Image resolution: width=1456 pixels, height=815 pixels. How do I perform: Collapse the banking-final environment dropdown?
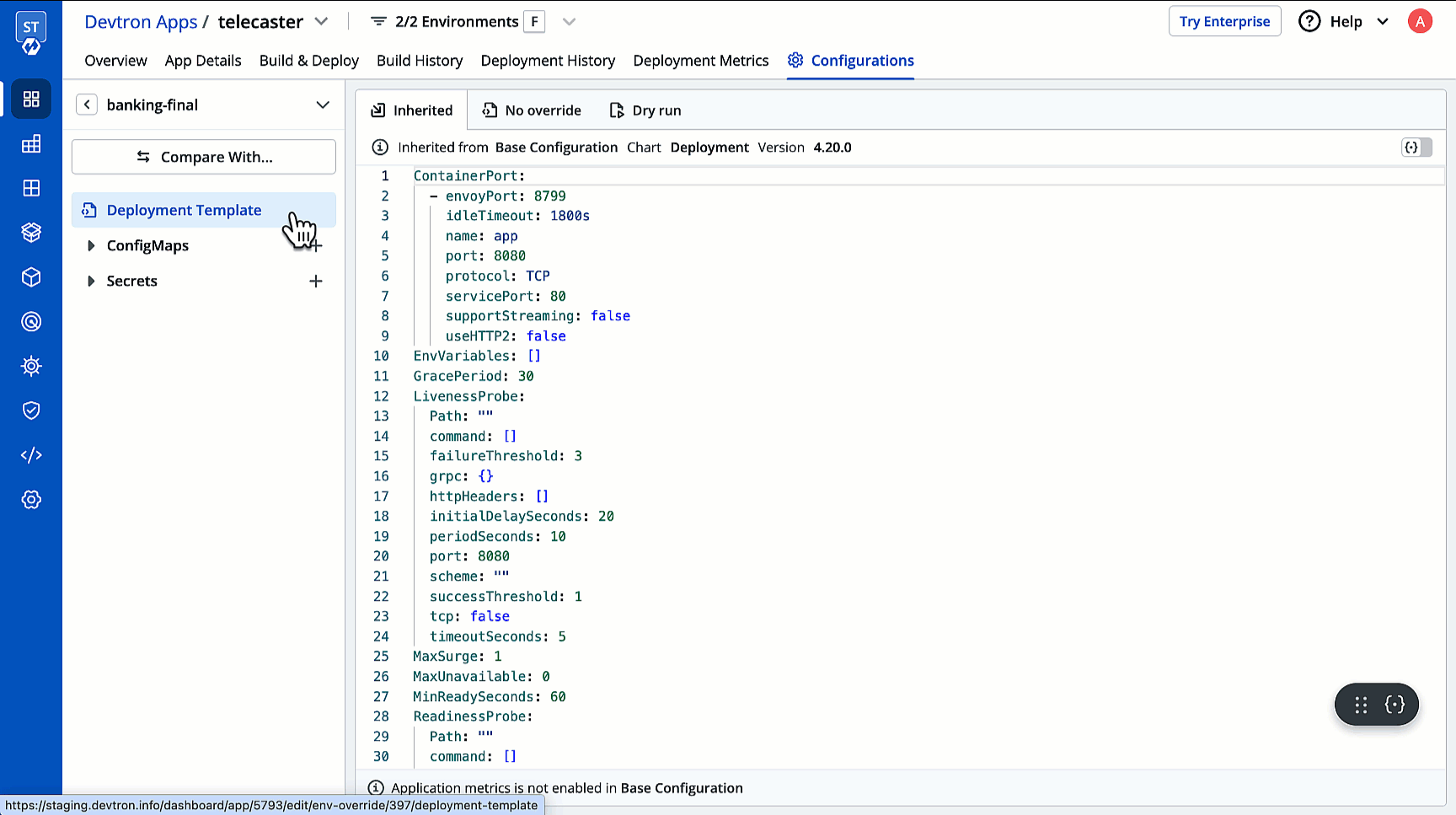tap(323, 105)
